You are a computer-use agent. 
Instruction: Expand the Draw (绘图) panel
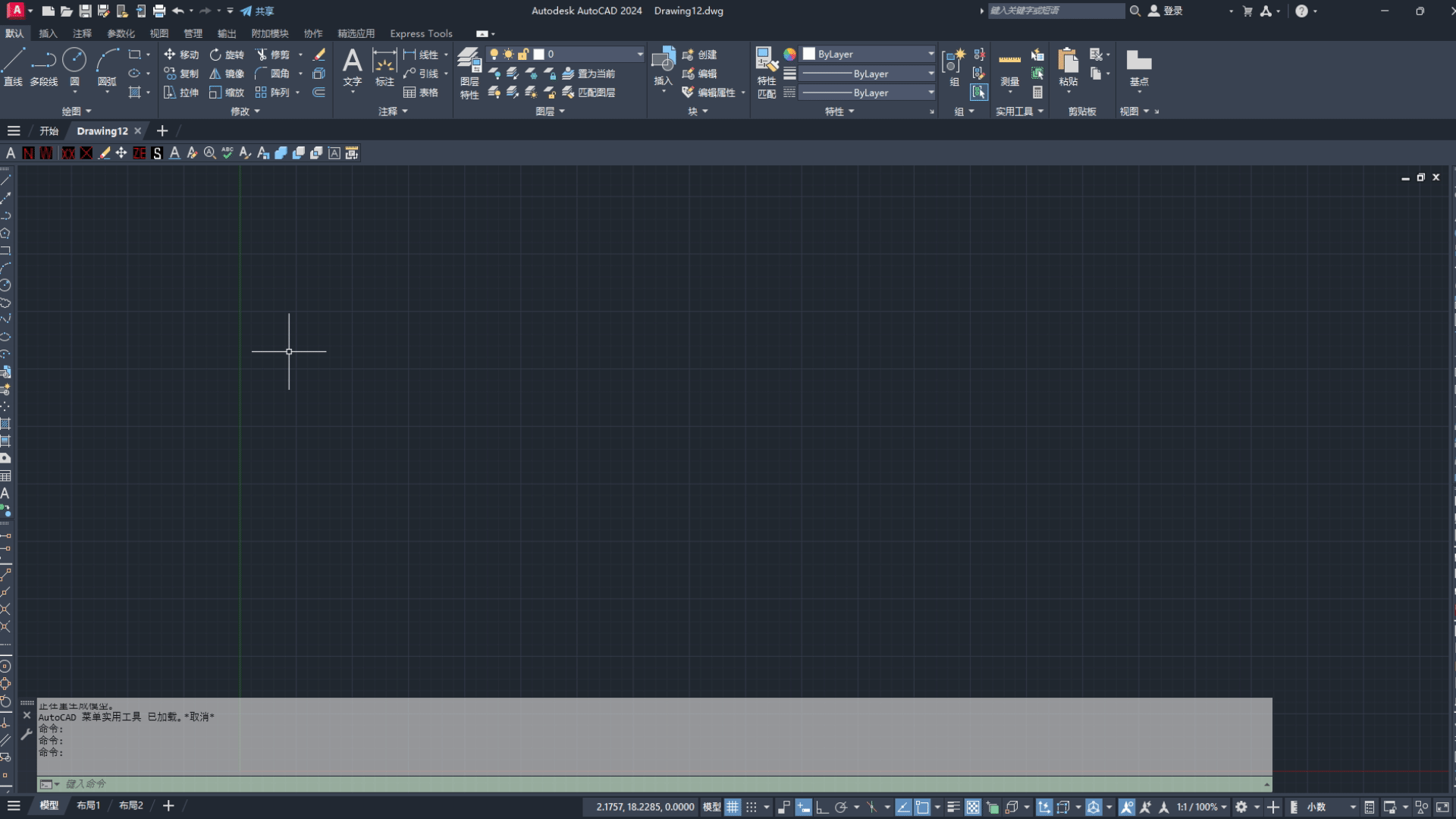tap(77, 111)
